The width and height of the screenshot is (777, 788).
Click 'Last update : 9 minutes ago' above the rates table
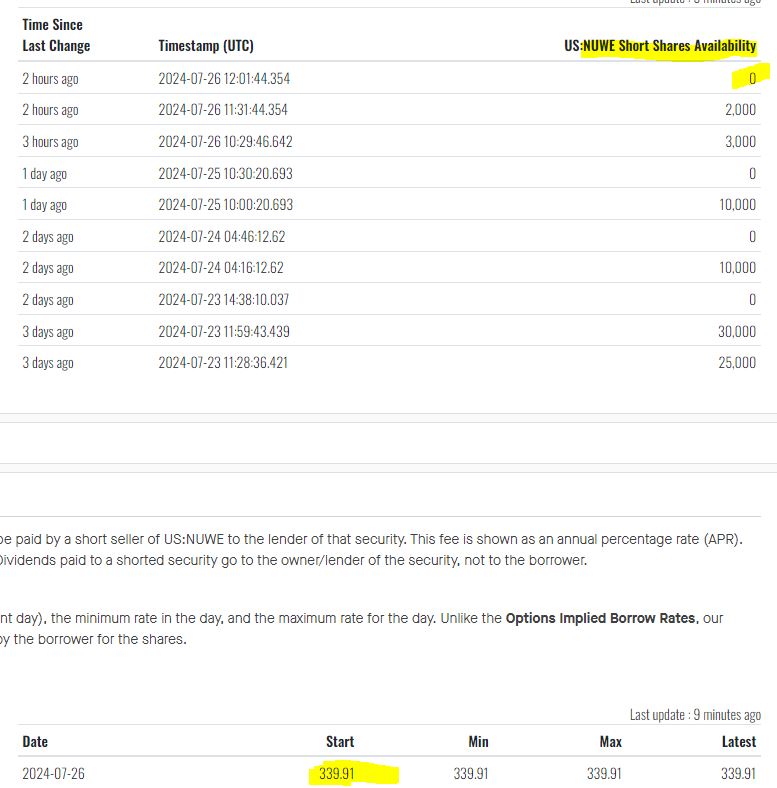(x=695, y=715)
